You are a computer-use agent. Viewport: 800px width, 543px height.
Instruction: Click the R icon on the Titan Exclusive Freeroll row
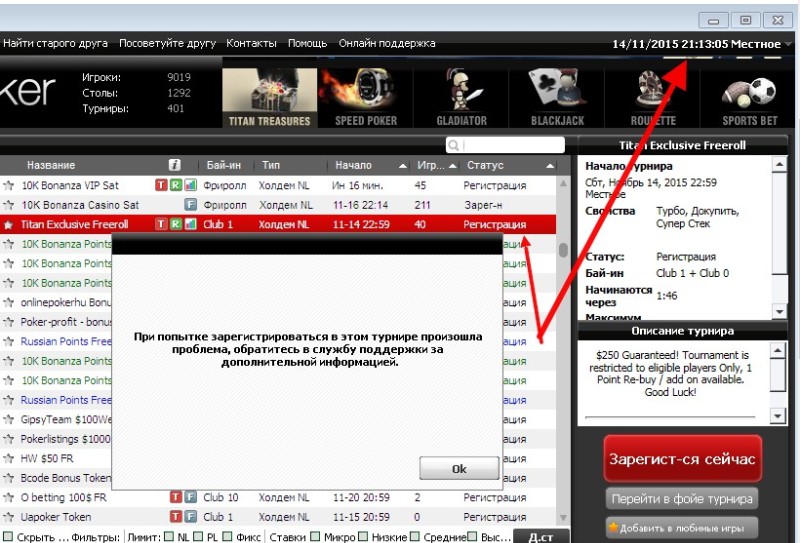[x=176, y=224]
